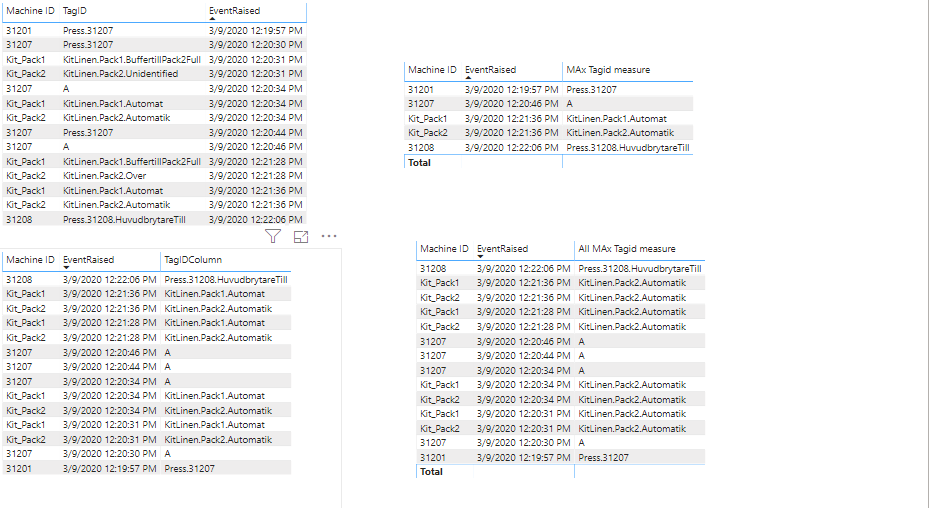The height and width of the screenshot is (508, 934).
Task: Select 31201 in the TagID table
Action: (x=18, y=30)
